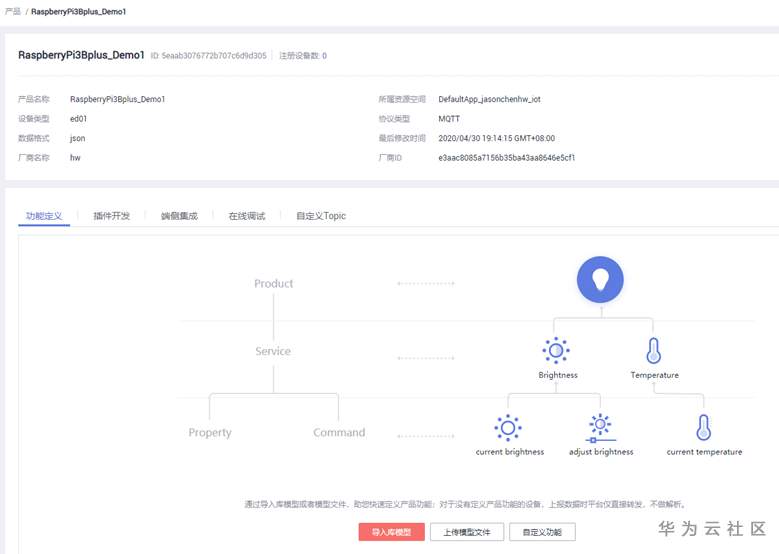Click the blue light bulb product icon

(x=600, y=280)
